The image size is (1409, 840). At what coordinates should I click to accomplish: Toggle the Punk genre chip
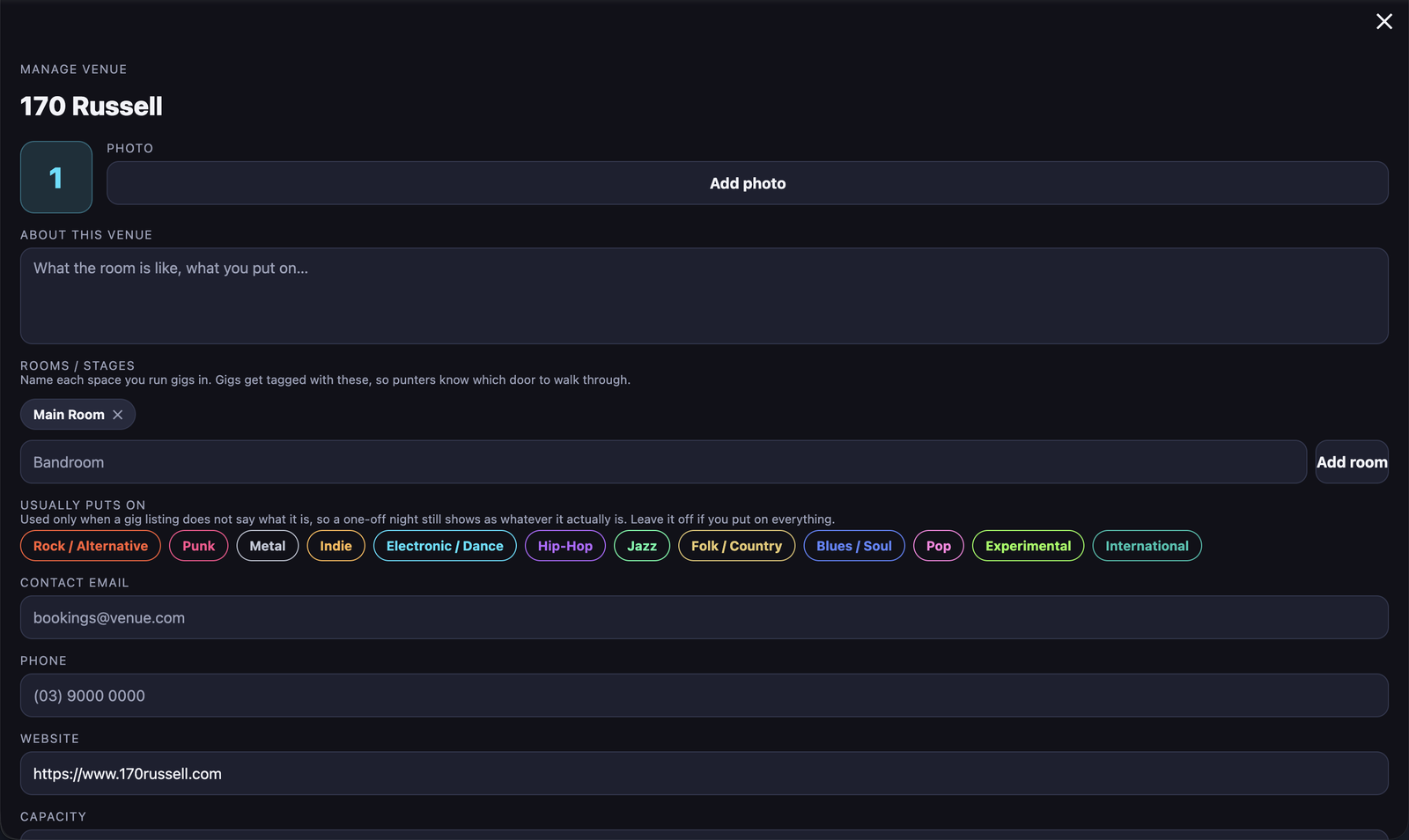tap(199, 546)
